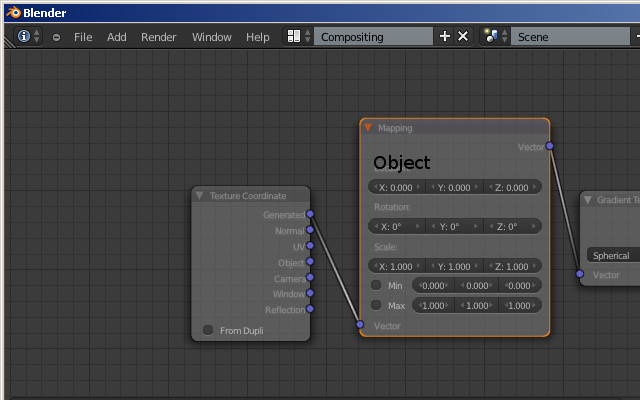This screenshot has width=640, height=400.
Task: Click the Camera output socket
Action: click(x=310, y=277)
